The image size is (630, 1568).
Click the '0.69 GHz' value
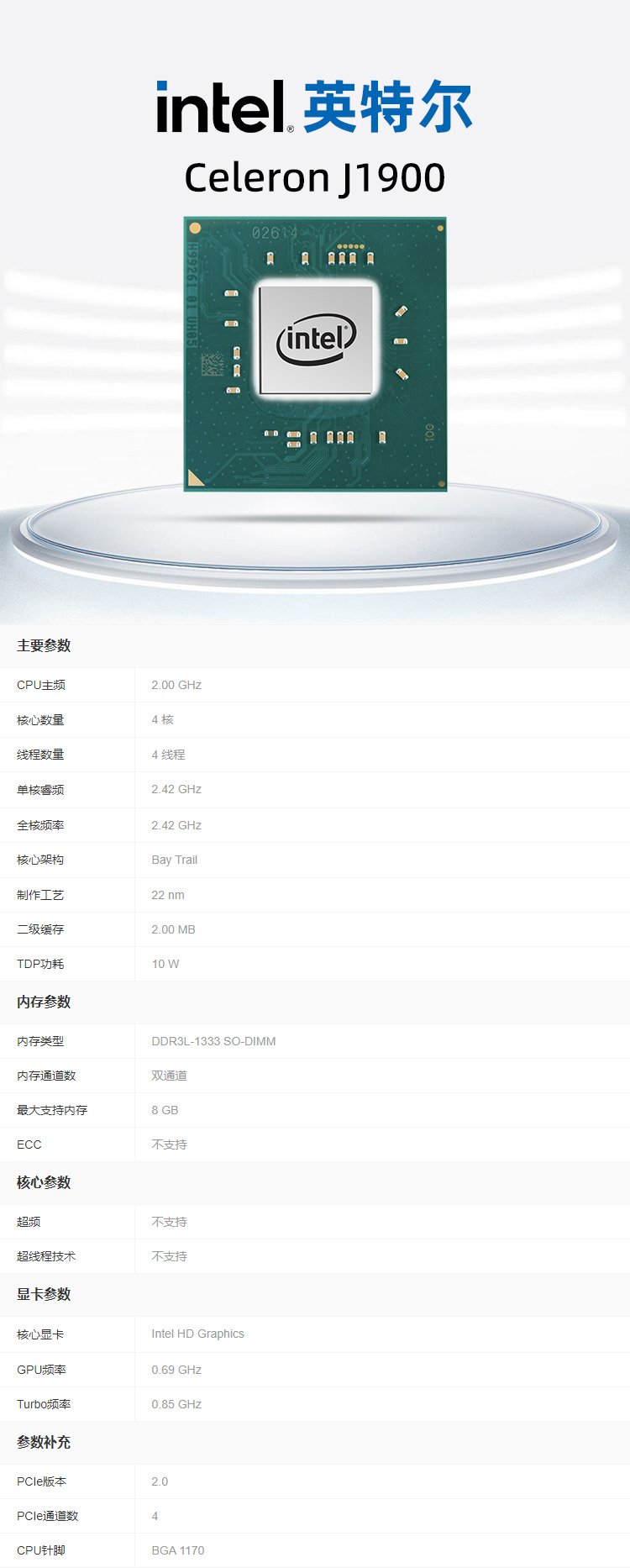coord(176,1370)
